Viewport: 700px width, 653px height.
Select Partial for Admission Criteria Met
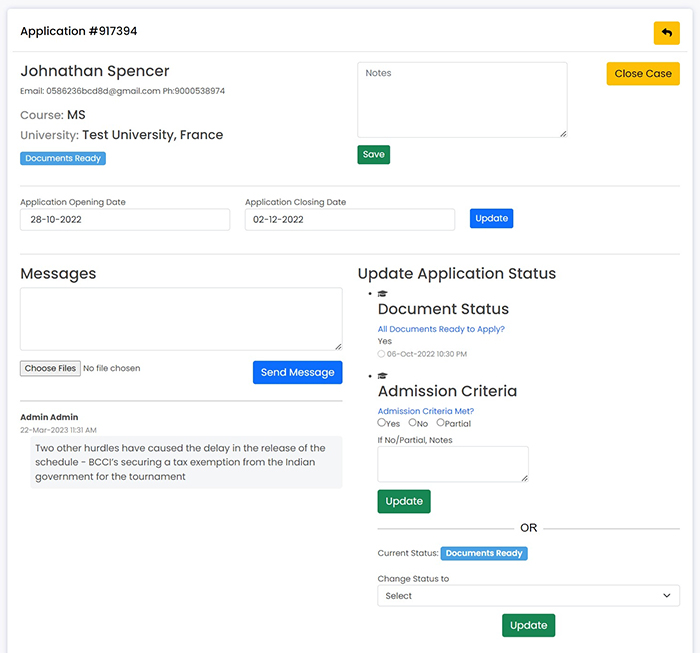coord(441,422)
